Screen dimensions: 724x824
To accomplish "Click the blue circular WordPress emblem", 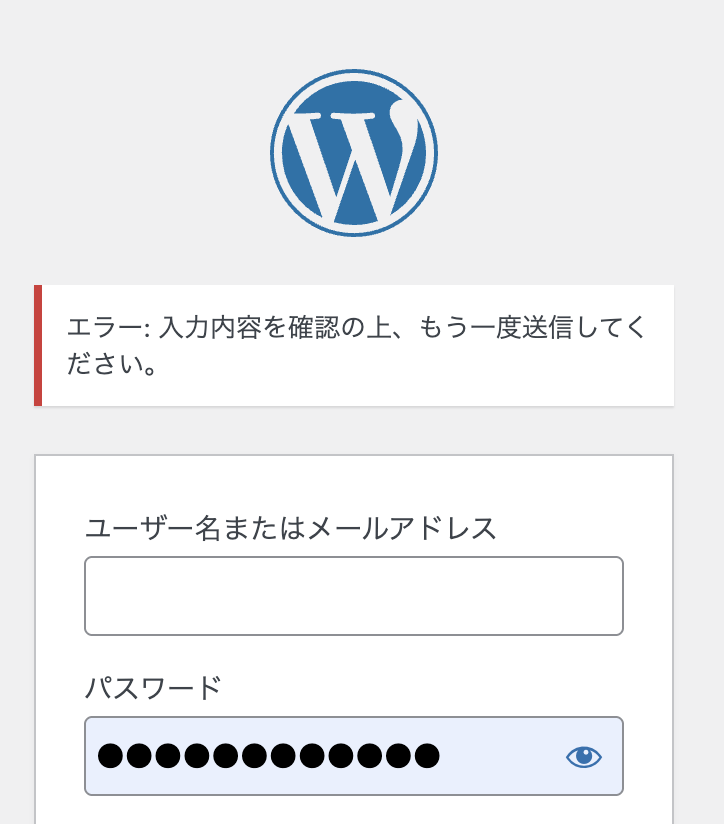I will pyautogui.click(x=354, y=153).
